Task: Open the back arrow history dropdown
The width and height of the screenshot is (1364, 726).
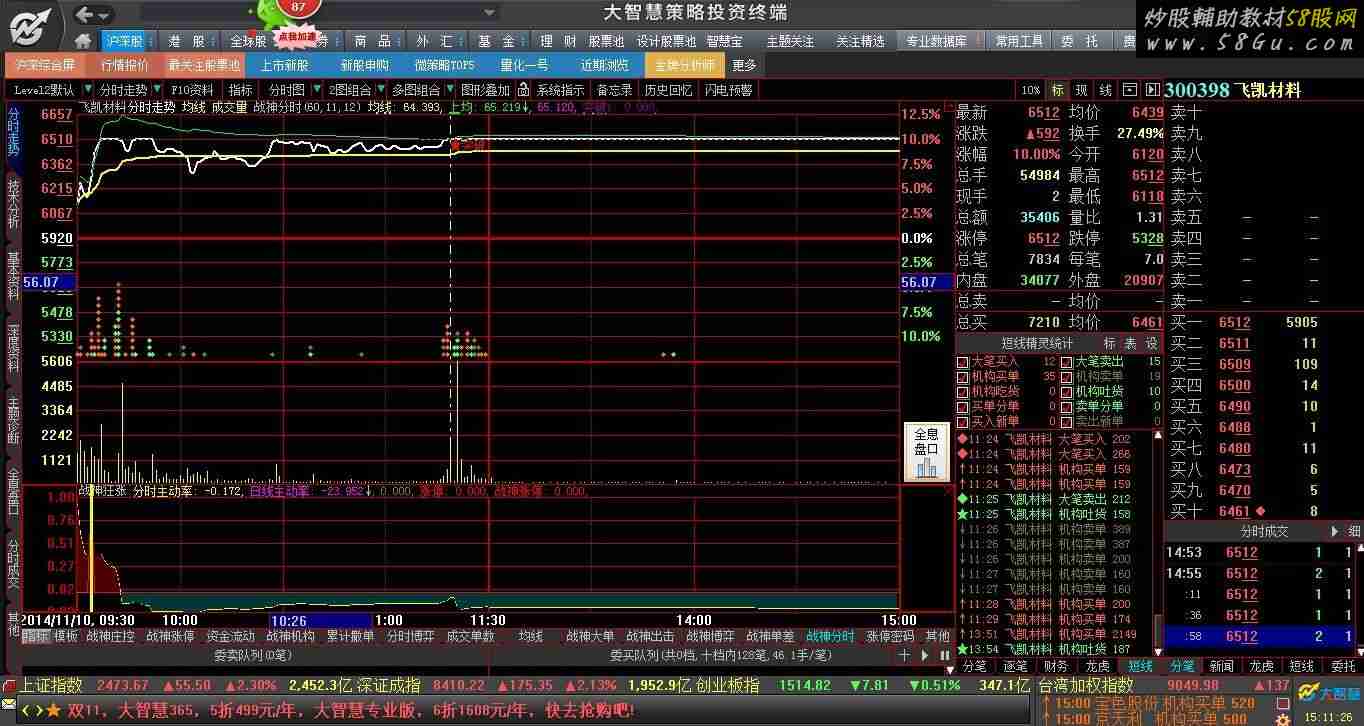Action: tap(105, 15)
